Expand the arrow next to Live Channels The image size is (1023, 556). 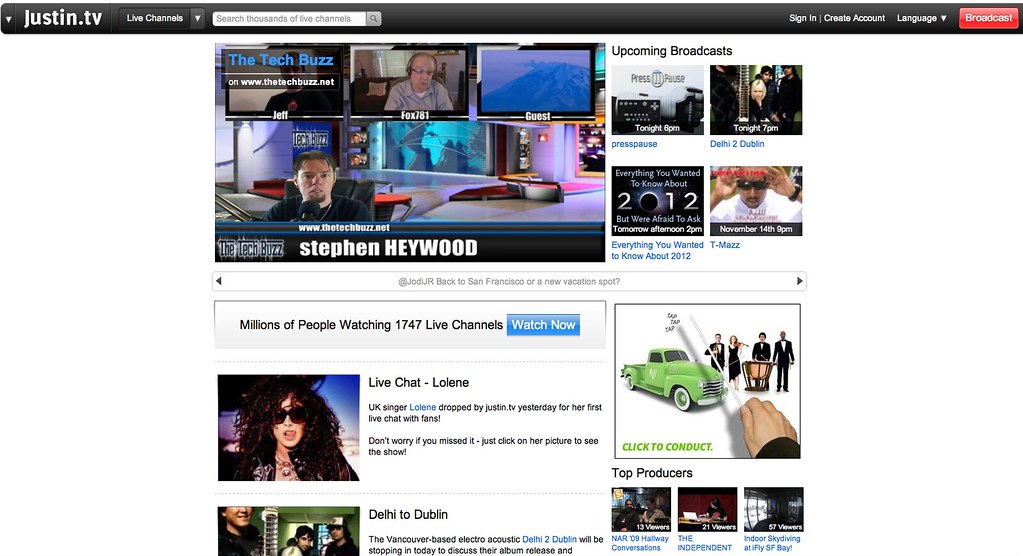198,18
